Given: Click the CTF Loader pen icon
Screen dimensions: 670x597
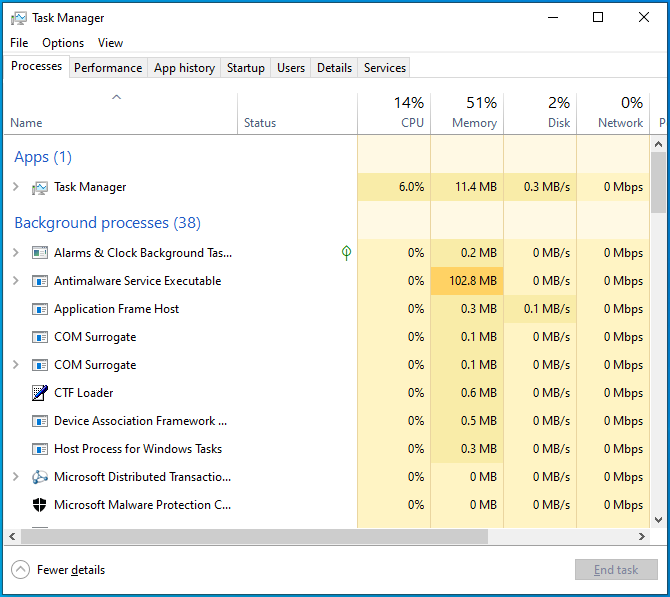Looking at the screenshot, I should click(40, 393).
